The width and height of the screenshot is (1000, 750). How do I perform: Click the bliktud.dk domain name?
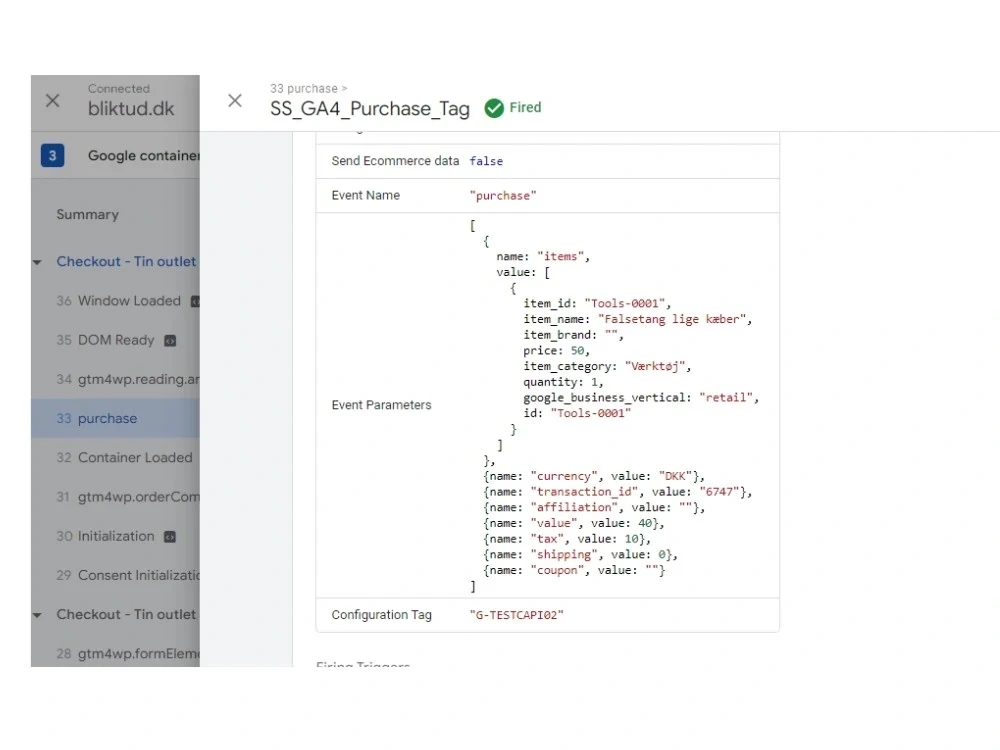point(131,109)
